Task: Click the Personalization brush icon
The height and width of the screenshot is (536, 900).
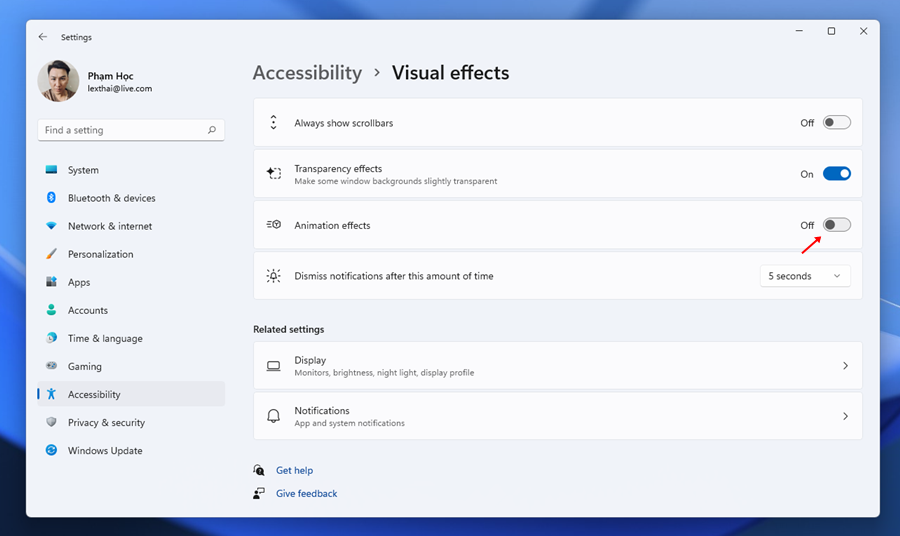Action: [x=51, y=254]
